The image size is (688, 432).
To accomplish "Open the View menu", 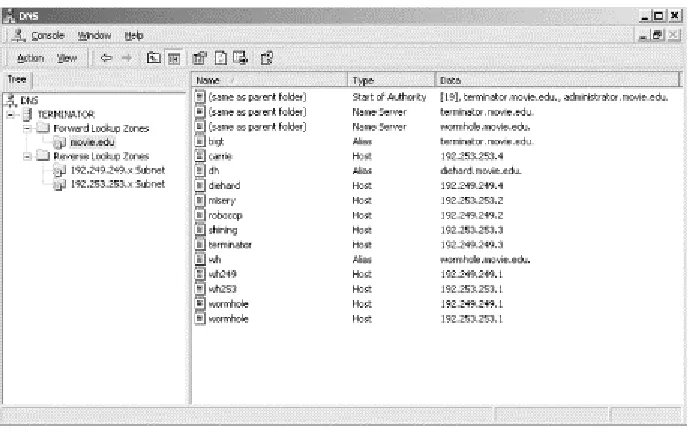I will [67, 58].
